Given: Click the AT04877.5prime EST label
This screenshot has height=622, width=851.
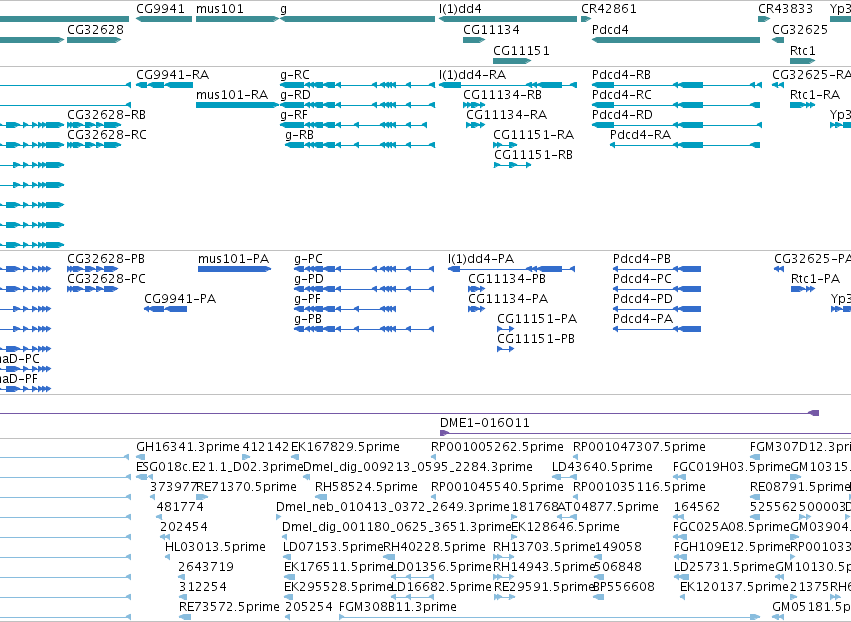Looking at the screenshot, I should point(608,506).
